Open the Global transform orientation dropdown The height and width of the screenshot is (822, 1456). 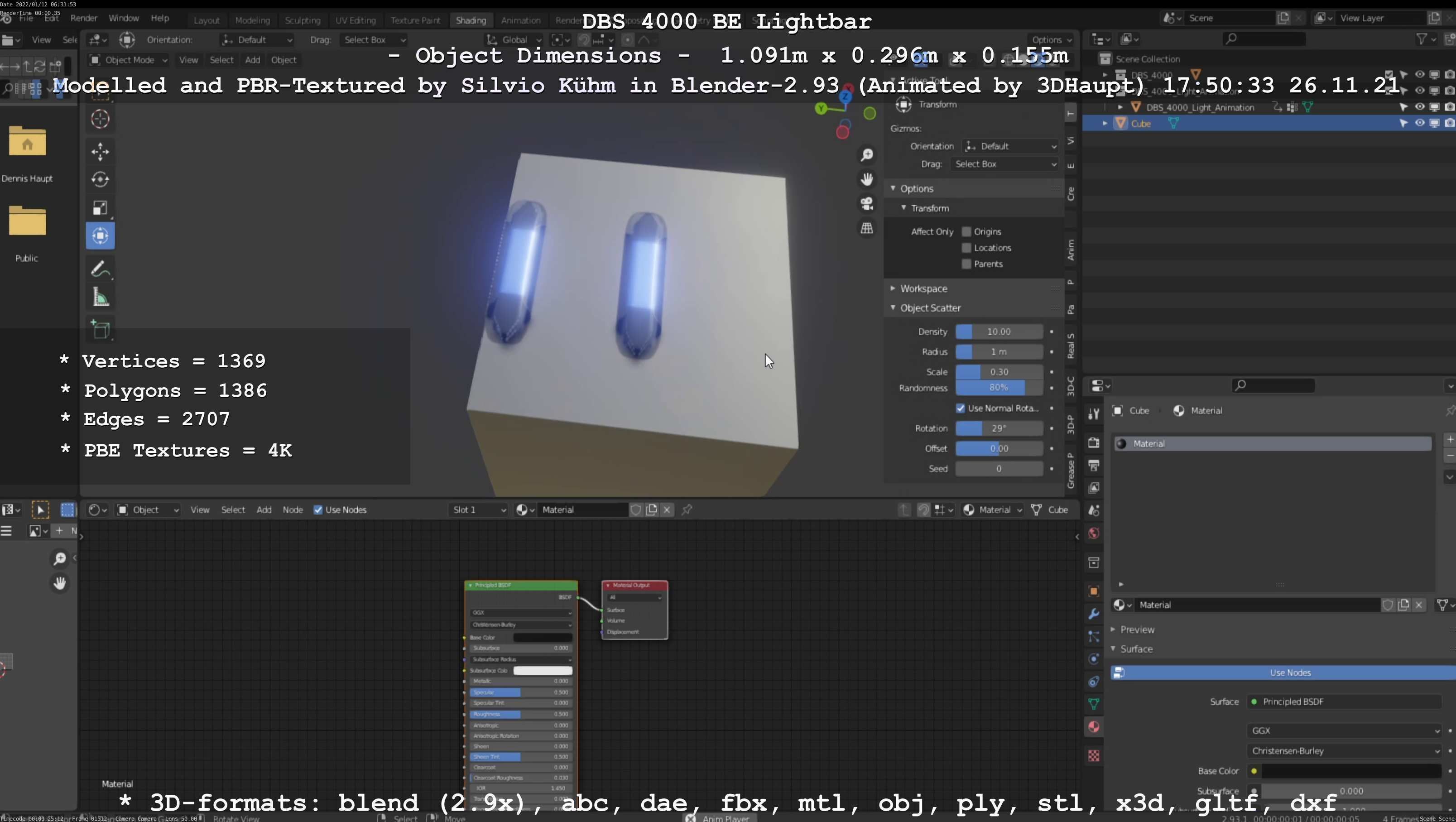tap(514, 39)
